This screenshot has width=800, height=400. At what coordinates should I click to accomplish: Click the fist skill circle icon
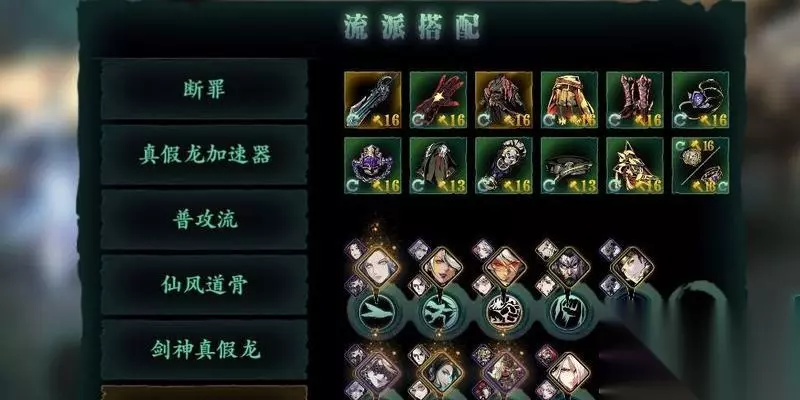click(569, 312)
